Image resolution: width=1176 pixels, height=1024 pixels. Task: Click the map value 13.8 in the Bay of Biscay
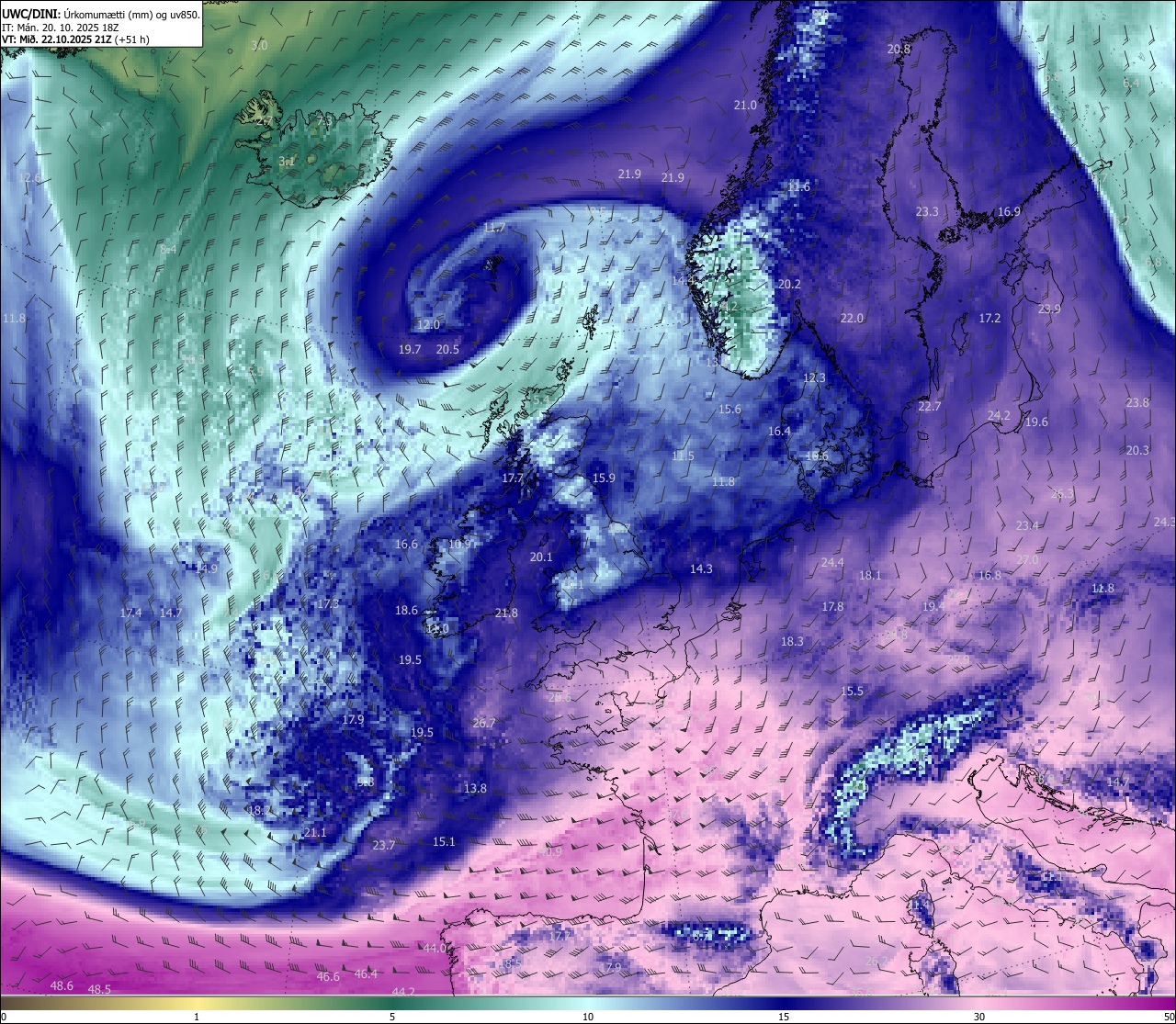[475, 788]
